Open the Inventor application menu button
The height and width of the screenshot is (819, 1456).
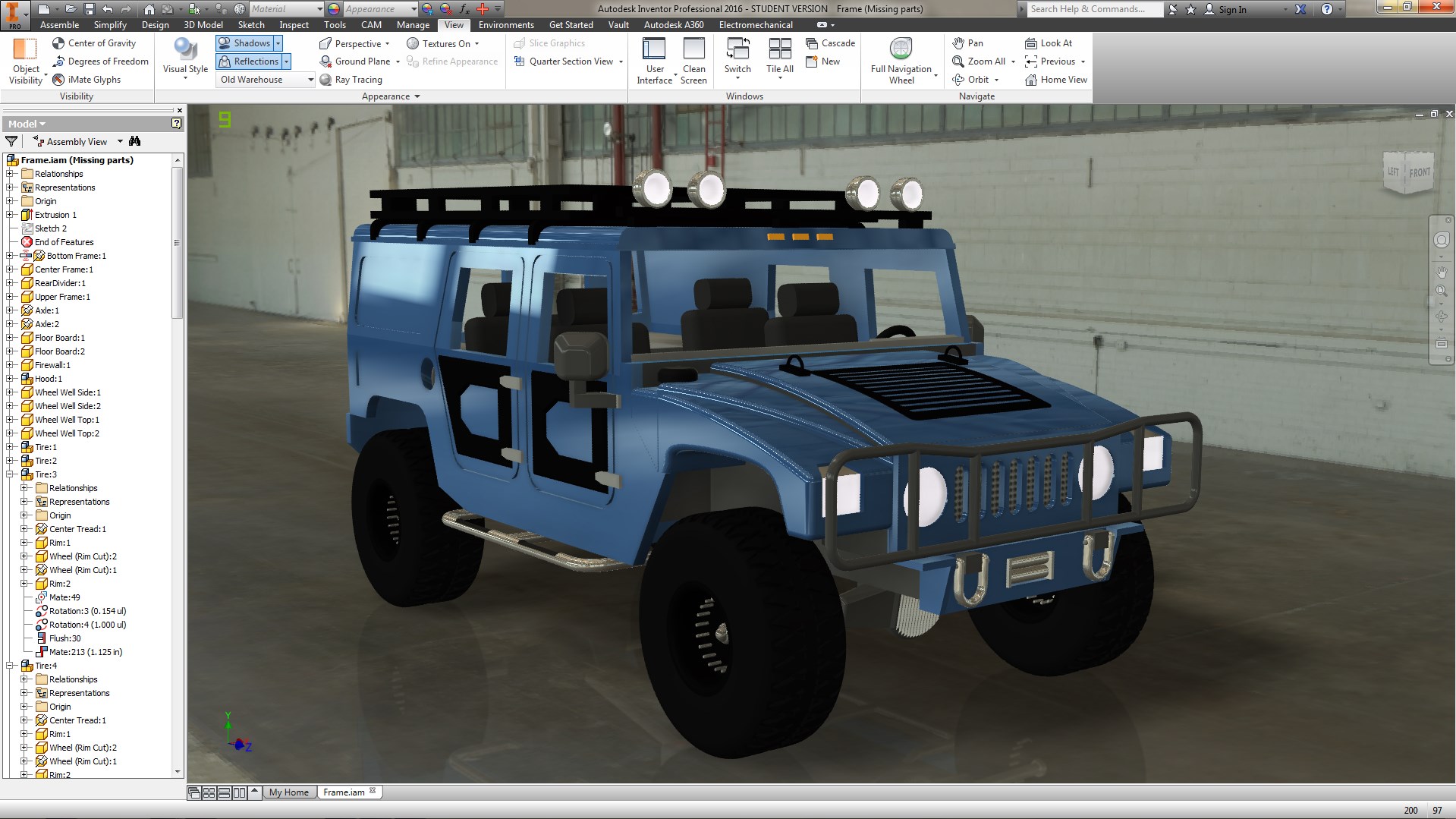click(14, 14)
